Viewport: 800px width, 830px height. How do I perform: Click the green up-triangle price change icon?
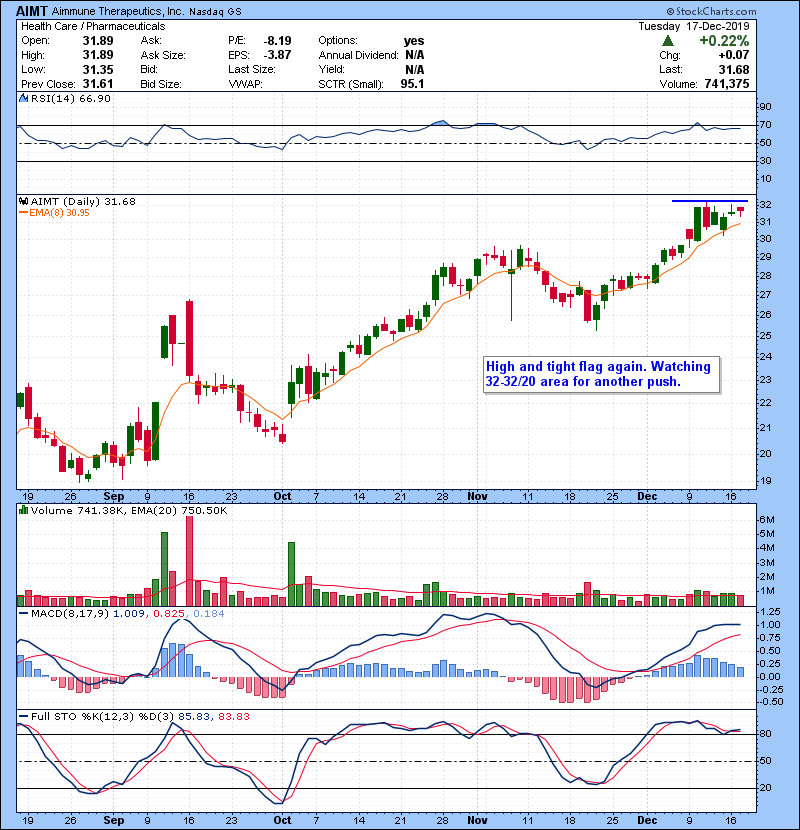pos(668,41)
